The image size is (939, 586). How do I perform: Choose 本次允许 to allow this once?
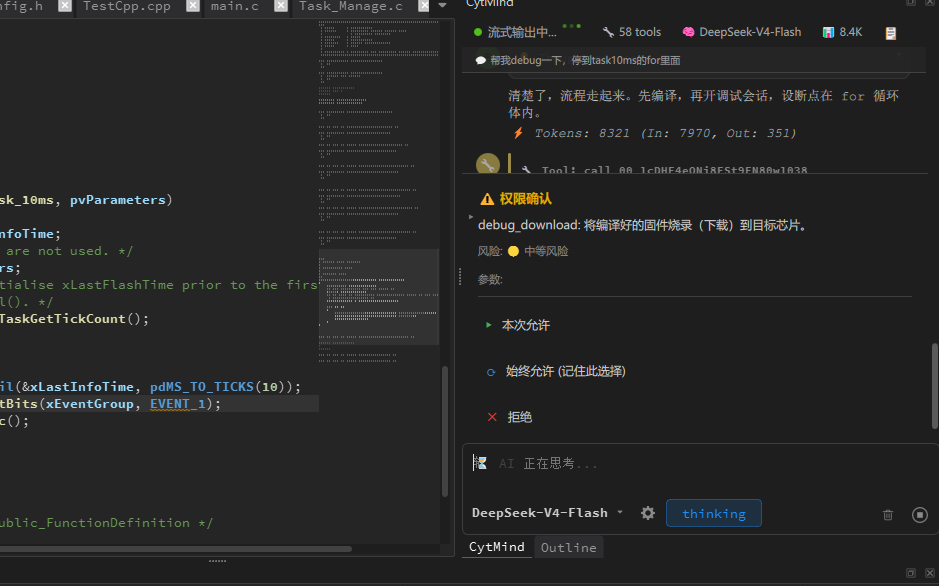tap(525, 325)
